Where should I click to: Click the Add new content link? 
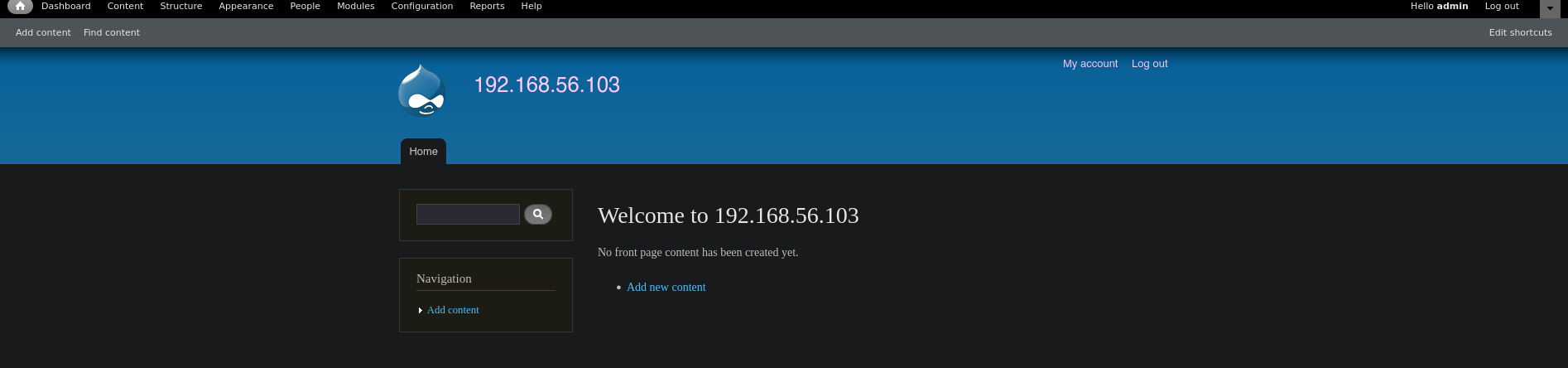[666, 287]
